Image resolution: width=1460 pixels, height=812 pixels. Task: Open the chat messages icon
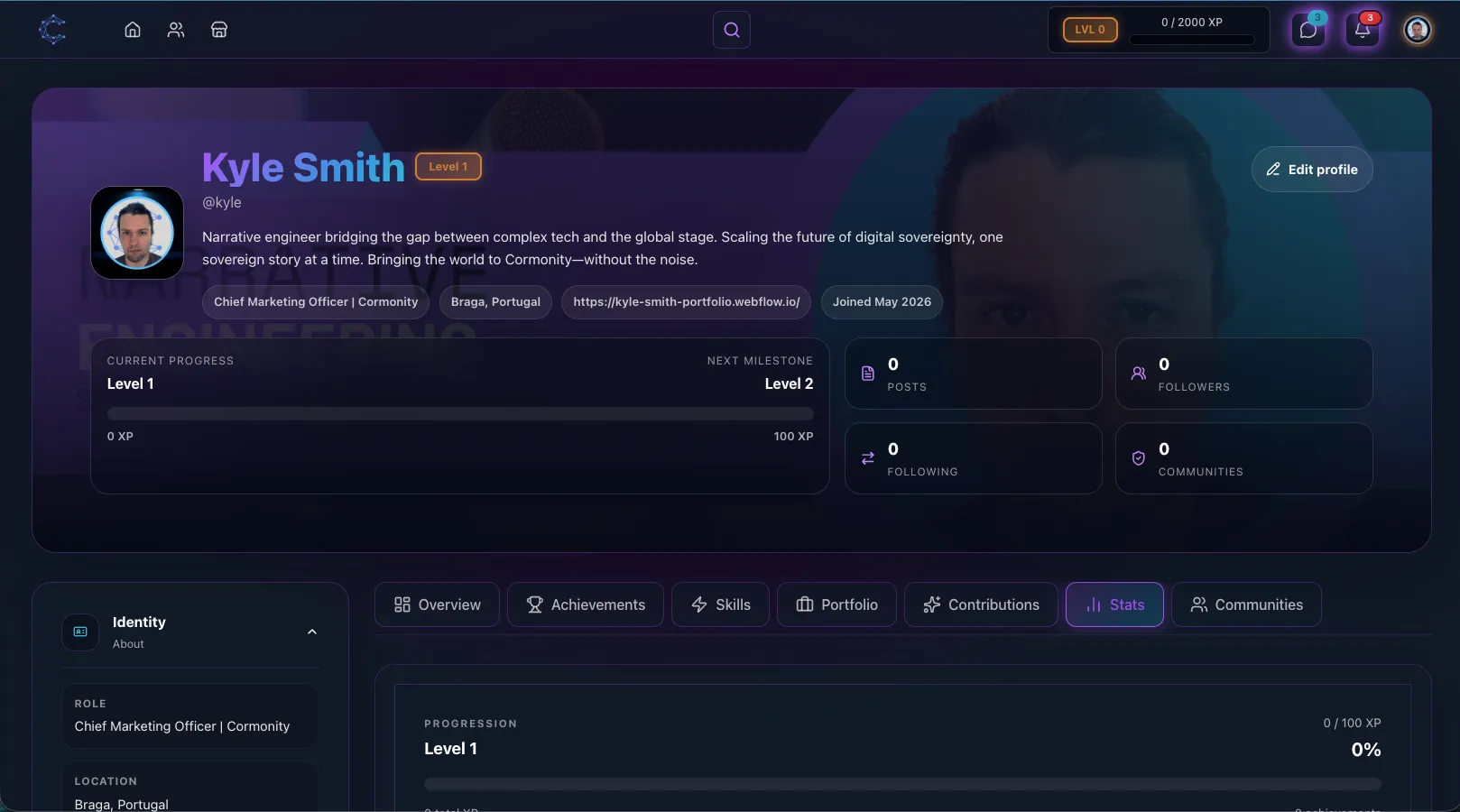pos(1308,30)
